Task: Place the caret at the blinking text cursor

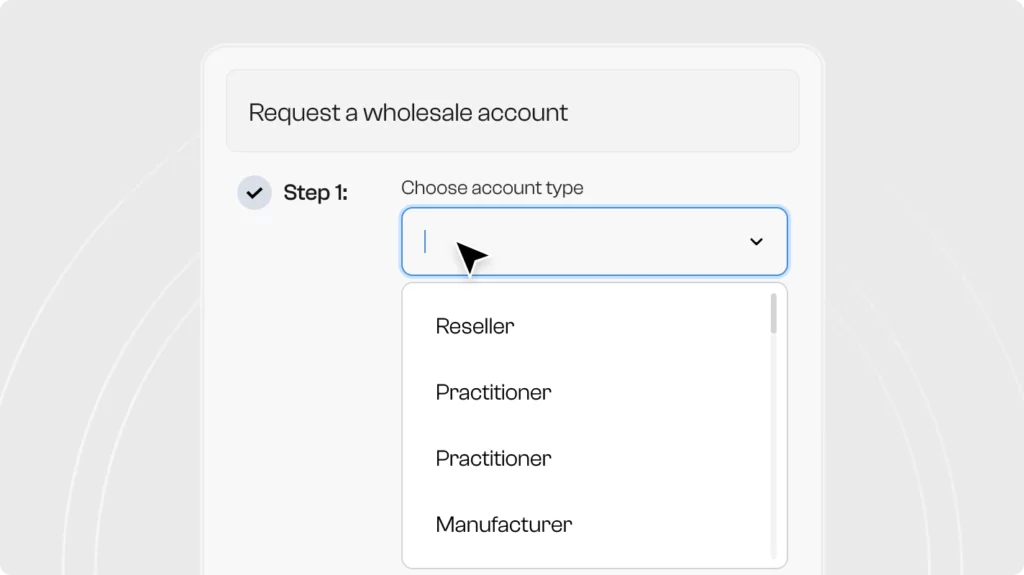Action: [x=425, y=242]
